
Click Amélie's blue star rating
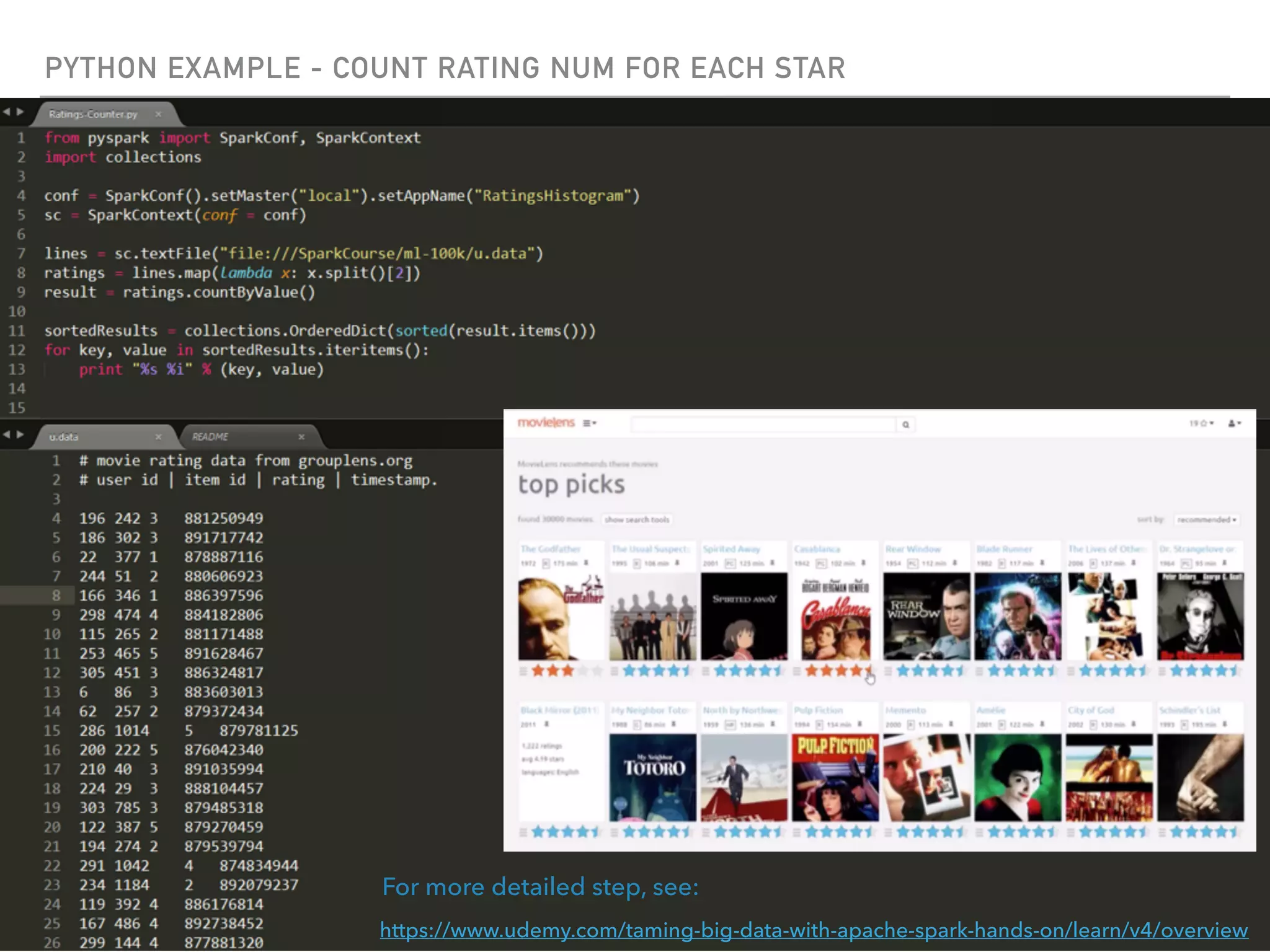1021,832
